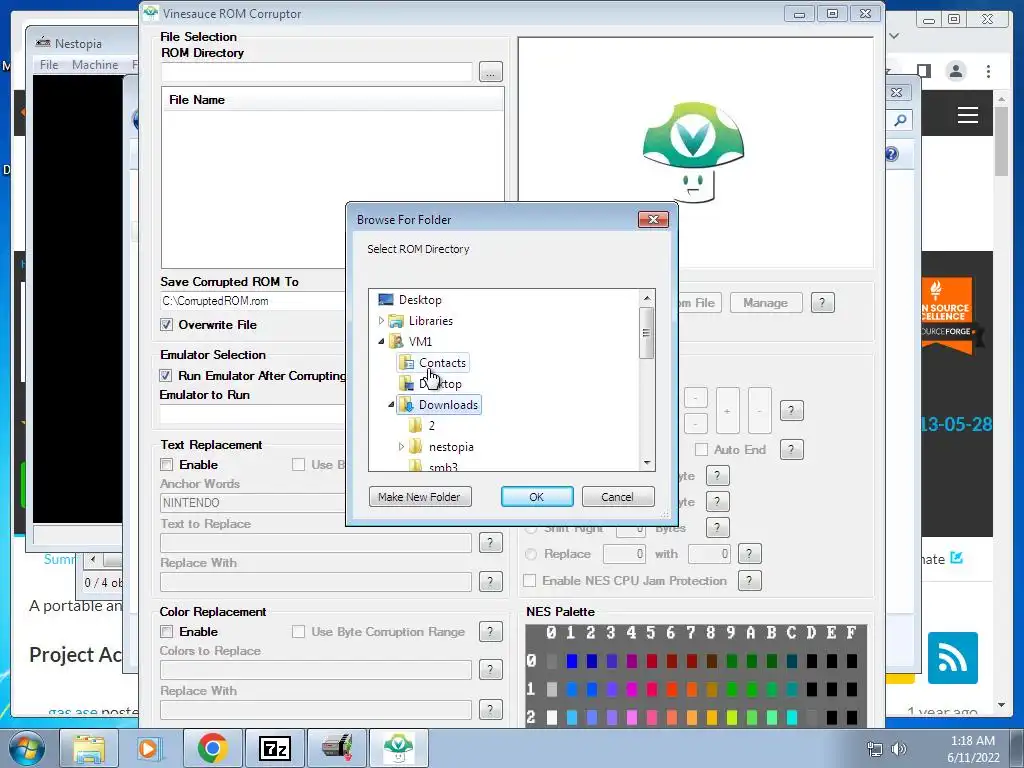Screen dimensions: 1024x768
Task: Switch to Nestopia via taskbar icon
Action: (x=337, y=748)
